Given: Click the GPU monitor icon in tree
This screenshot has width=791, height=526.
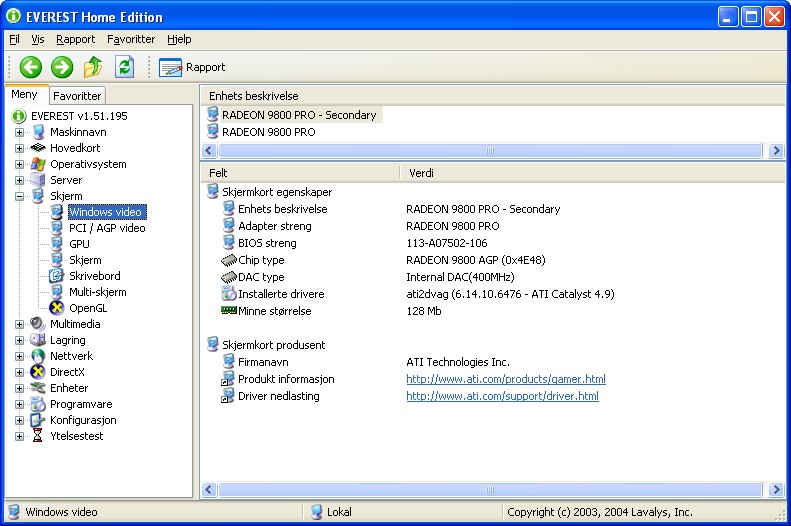Looking at the screenshot, I should (56, 244).
